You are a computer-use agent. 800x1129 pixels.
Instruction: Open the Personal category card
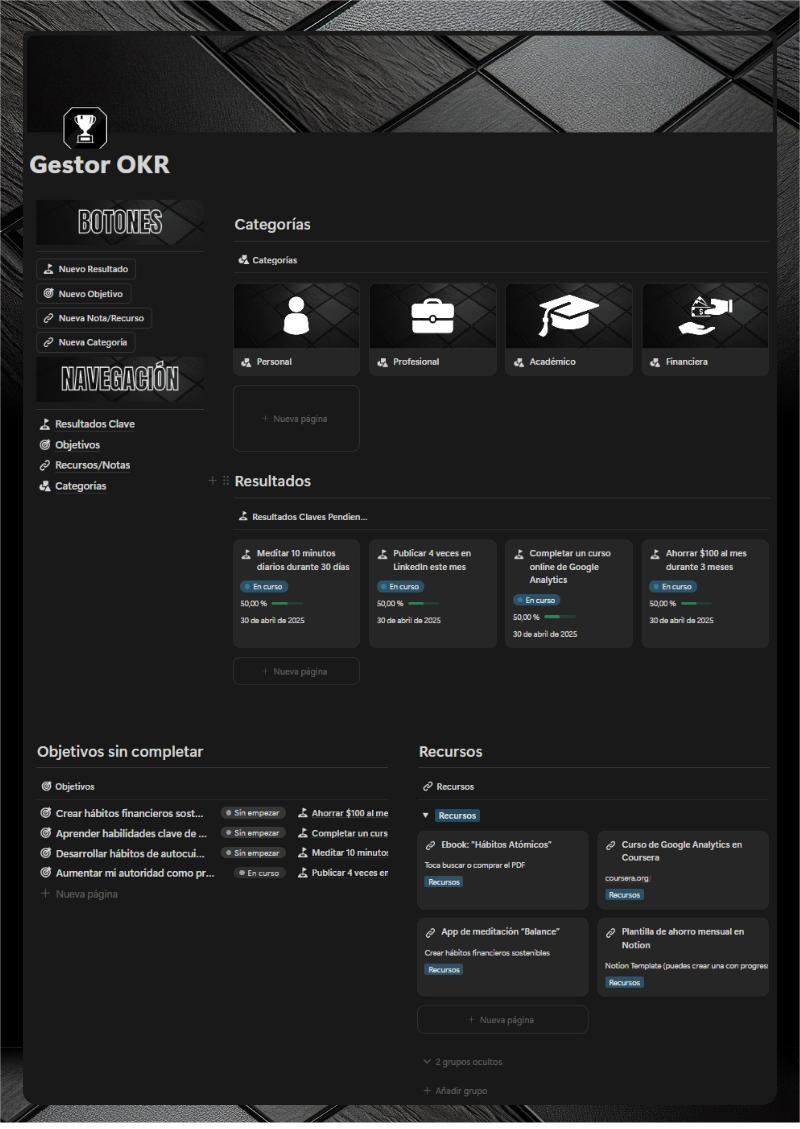296,329
